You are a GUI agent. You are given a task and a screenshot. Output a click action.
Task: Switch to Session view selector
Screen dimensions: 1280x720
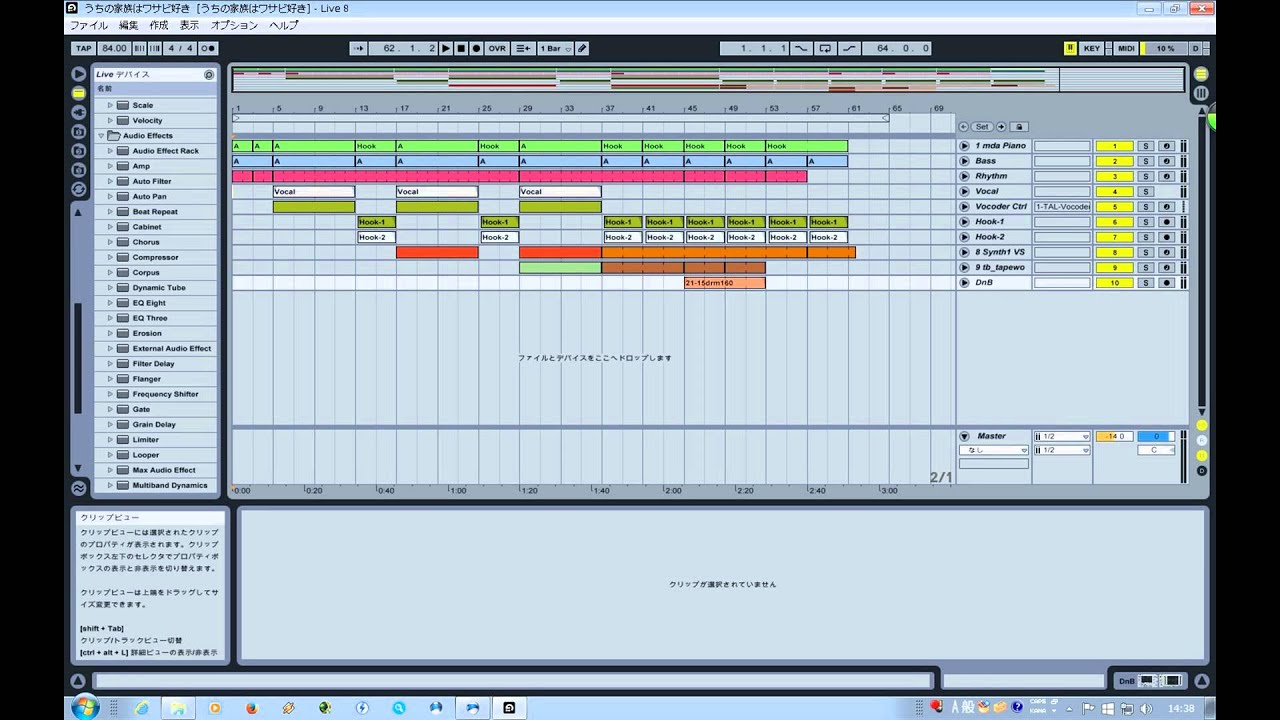pyautogui.click(x=1201, y=93)
